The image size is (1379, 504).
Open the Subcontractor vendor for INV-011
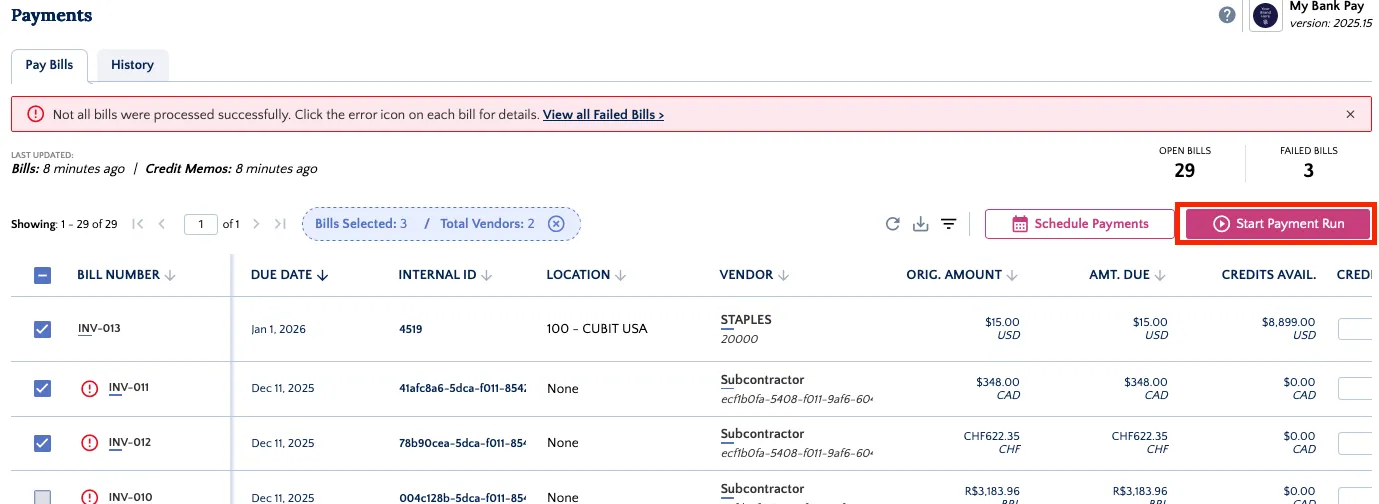pyautogui.click(x=762, y=380)
